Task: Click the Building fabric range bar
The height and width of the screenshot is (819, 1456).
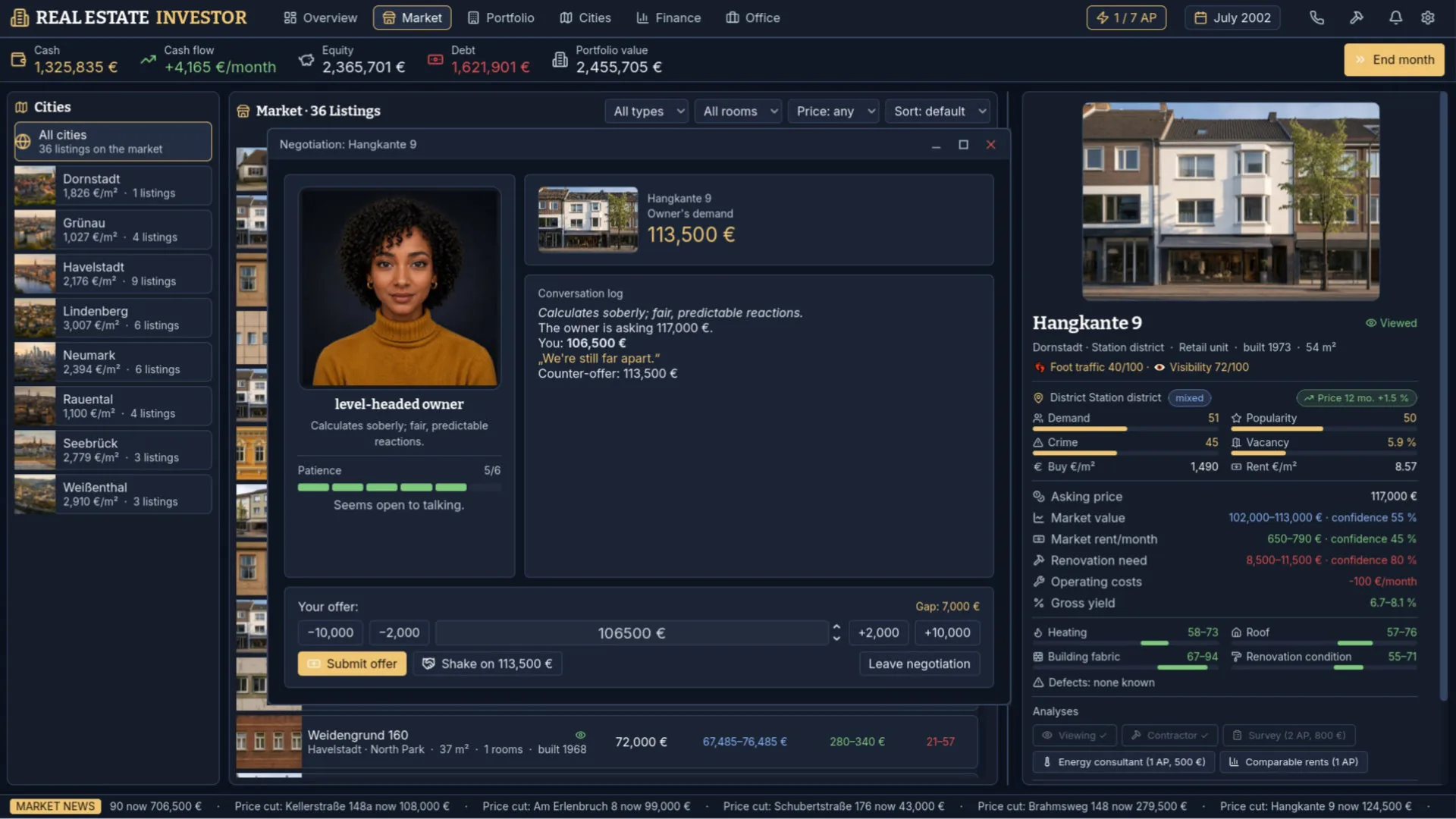Action: 1125,667
